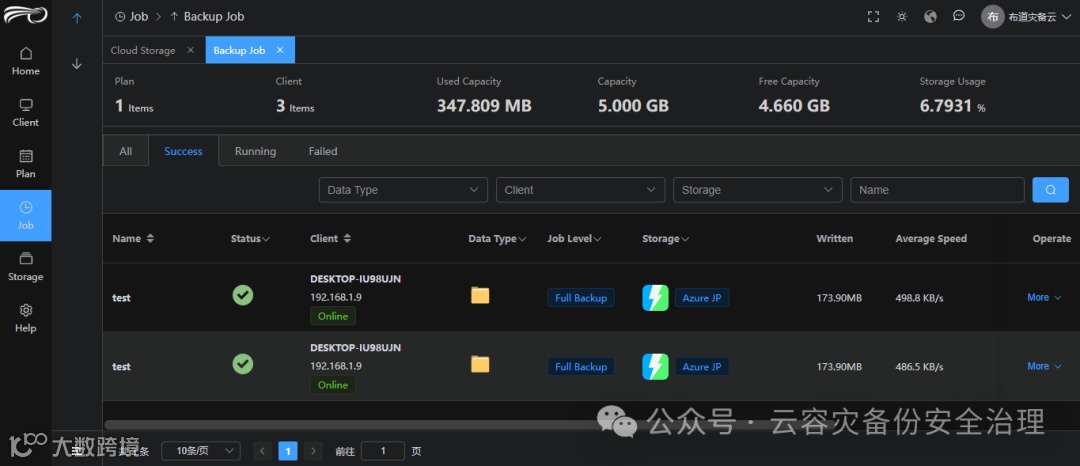1080x466 pixels.
Task: Open the Home section in sidebar
Action: click(25, 61)
